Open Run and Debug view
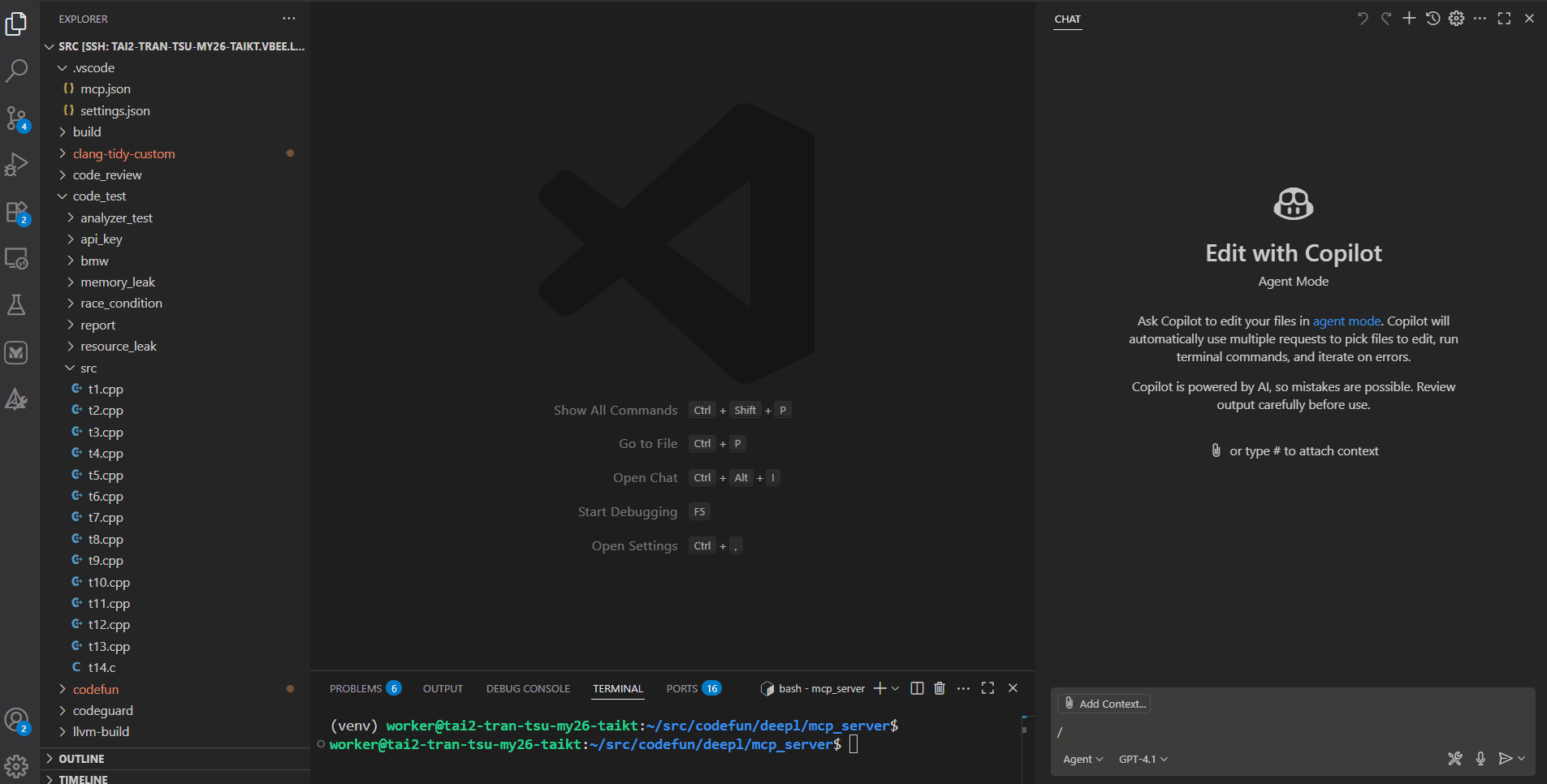The image size is (1547, 784). pyautogui.click(x=16, y=165)
